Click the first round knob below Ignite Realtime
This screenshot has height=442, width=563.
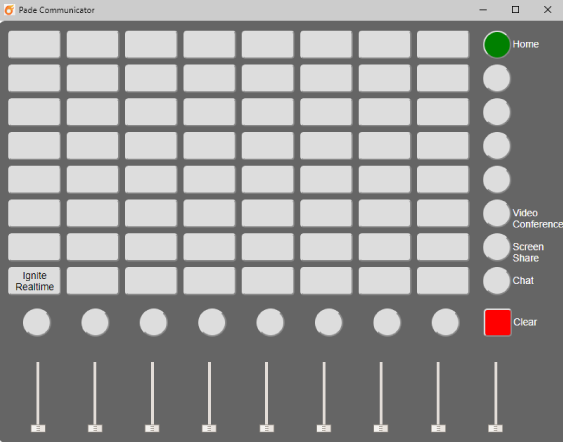[37, 322]
